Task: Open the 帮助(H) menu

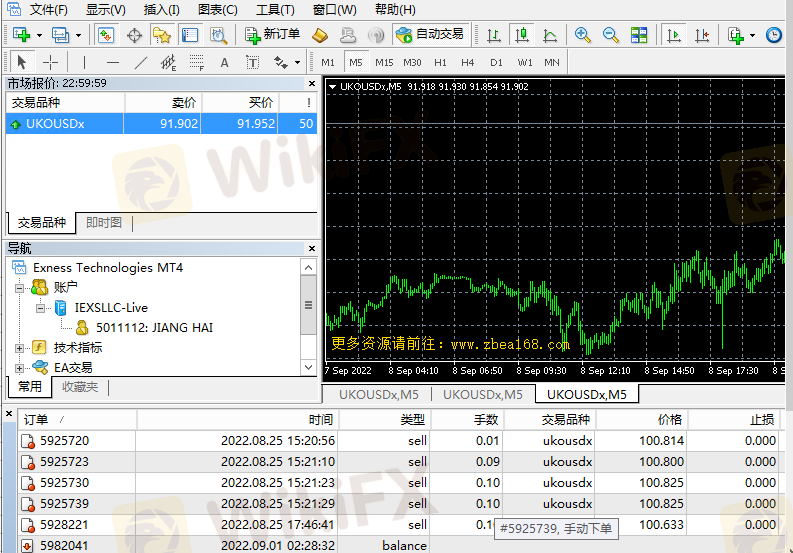Action: click(395, 9)
